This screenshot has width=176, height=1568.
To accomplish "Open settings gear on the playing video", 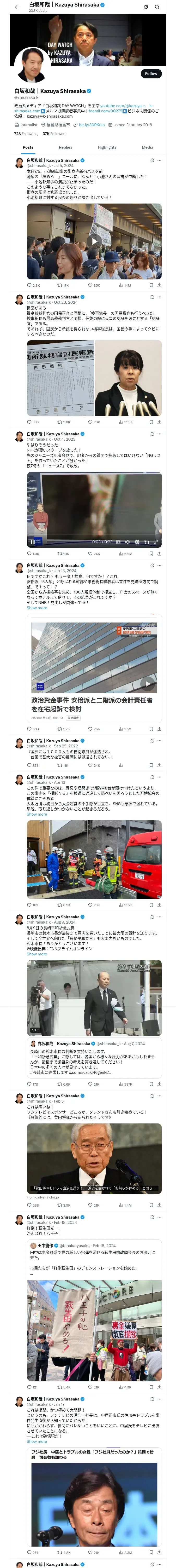I will point(137,542).
